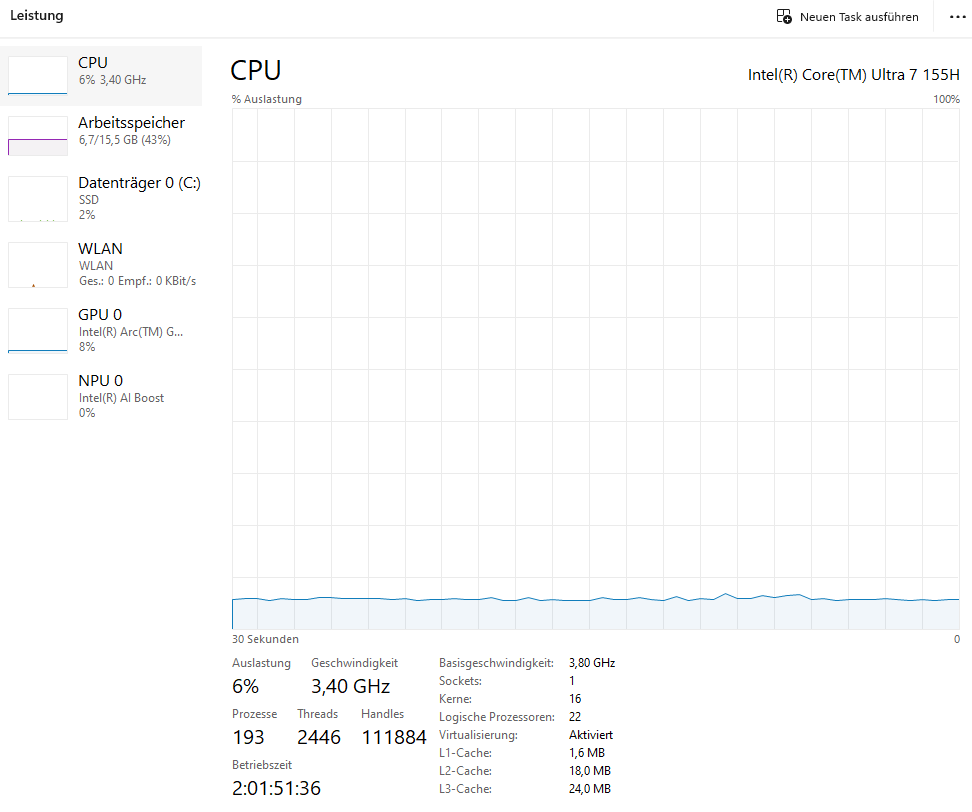The width and height of the screenshot is (972, 812).
Task: Click the Betriebszeit value 2:01:51:36
Action: (276, 788)
